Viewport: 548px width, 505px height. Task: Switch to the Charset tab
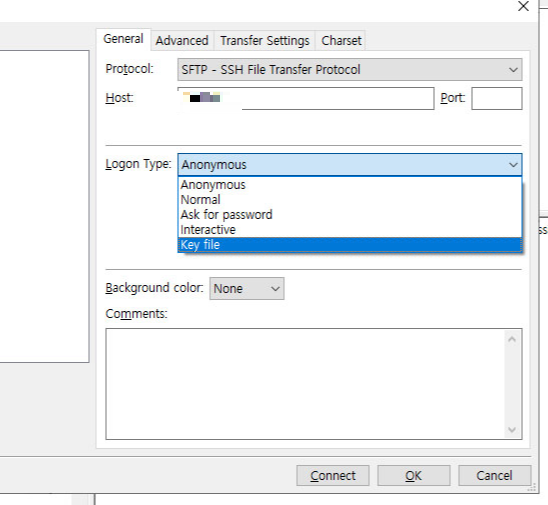[x=341, y=41]
